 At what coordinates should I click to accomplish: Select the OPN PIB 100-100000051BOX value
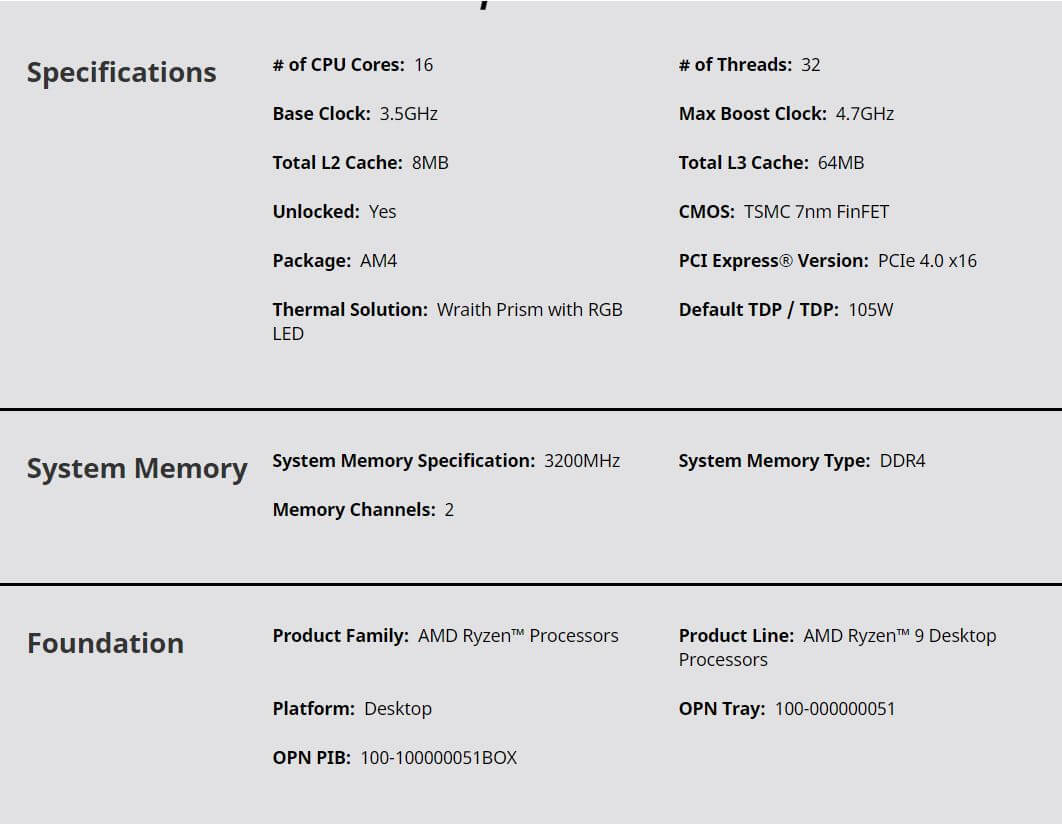(x=438, y=758)
